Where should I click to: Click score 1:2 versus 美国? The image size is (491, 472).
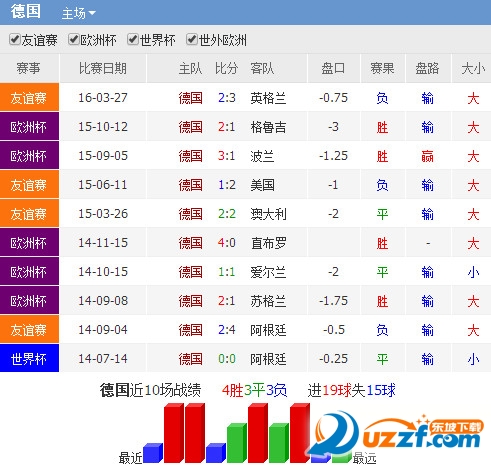click(x=227, y=185)
